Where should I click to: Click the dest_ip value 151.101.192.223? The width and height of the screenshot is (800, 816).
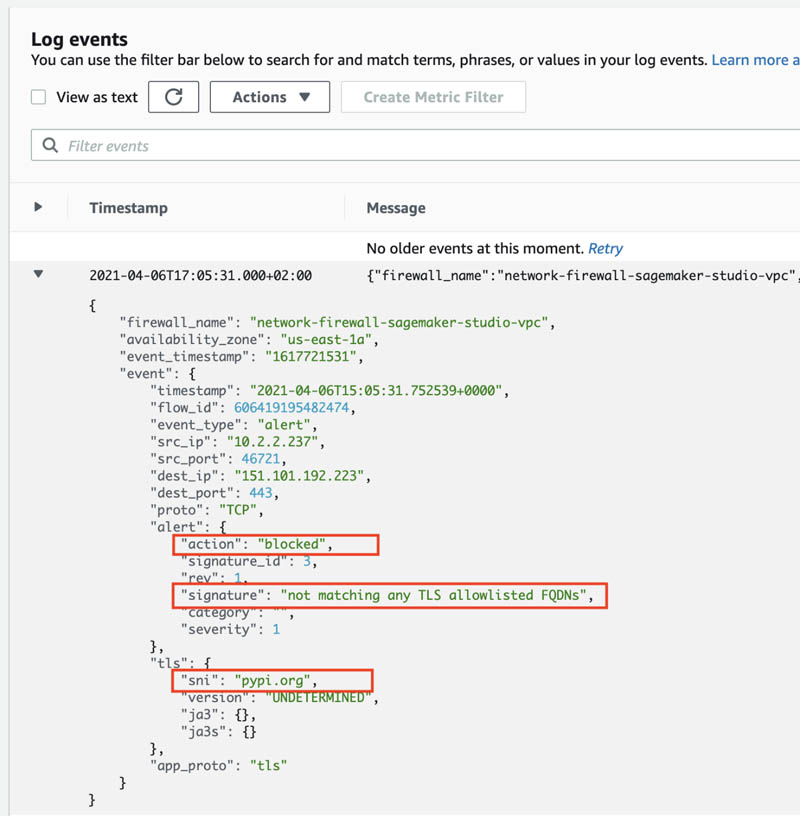click(299, 476)
